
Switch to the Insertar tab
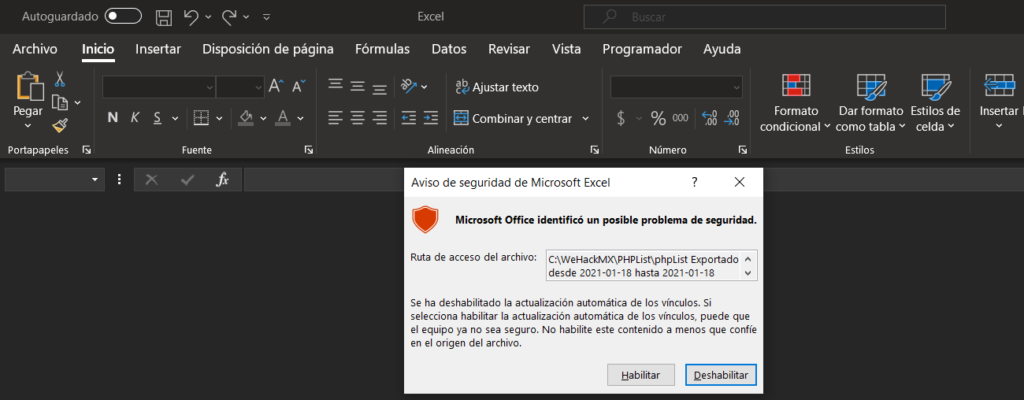pyautogui.click(x=158, y=49)
